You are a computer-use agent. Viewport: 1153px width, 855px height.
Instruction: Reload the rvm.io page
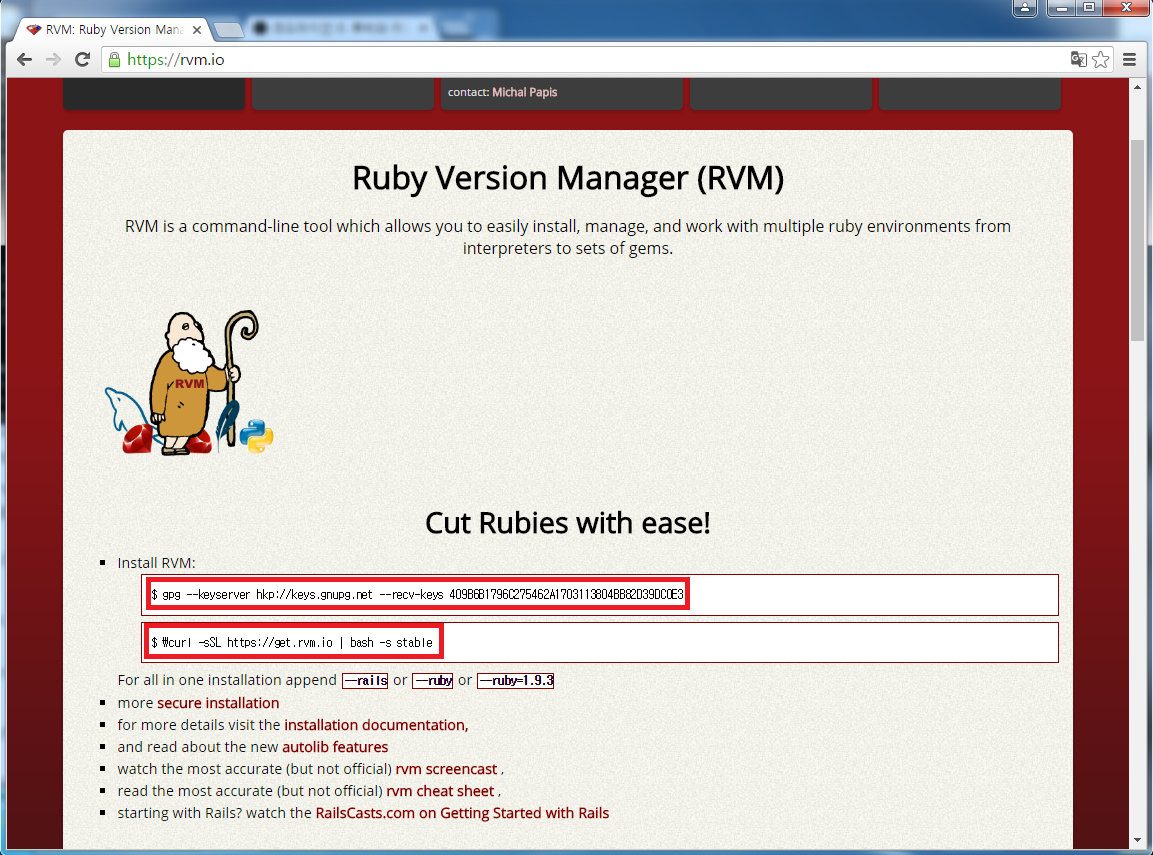coord(82,60)
